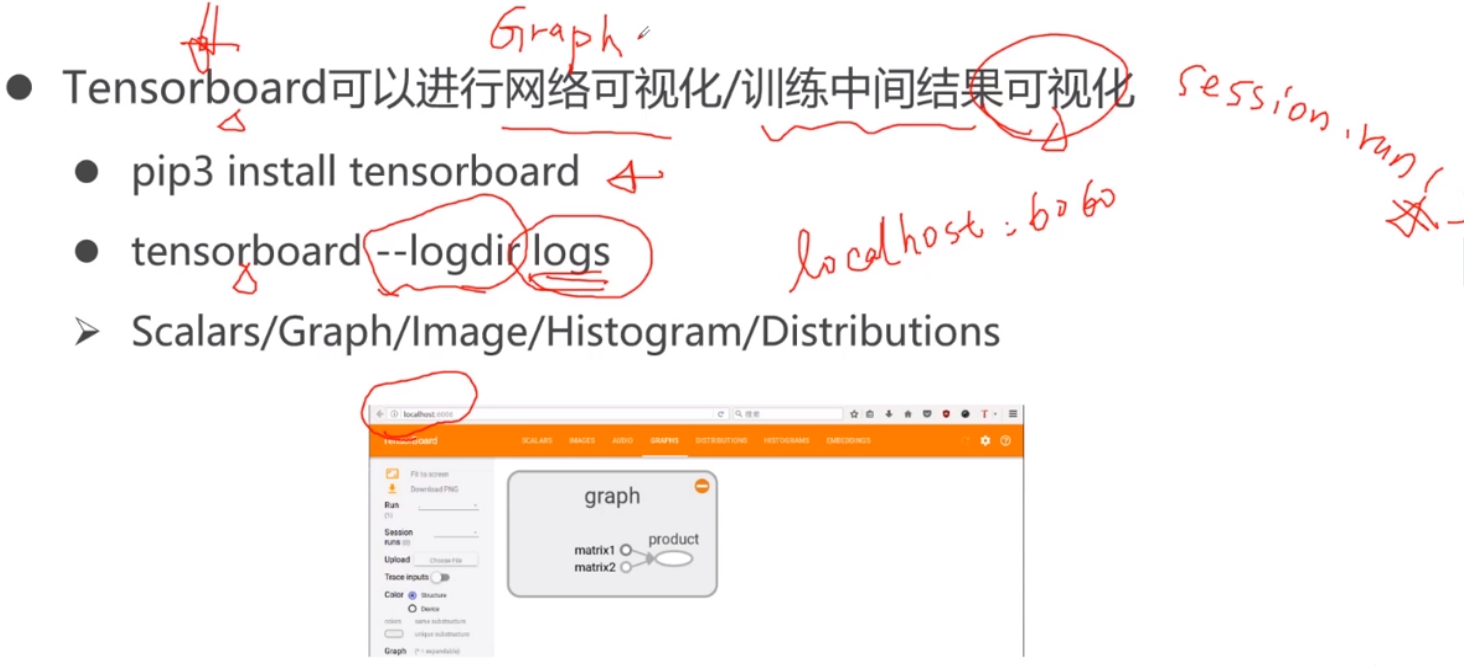The image size is (1464, 666).
Task: Open the Session runs dropdown
Action: click(456, 533)
